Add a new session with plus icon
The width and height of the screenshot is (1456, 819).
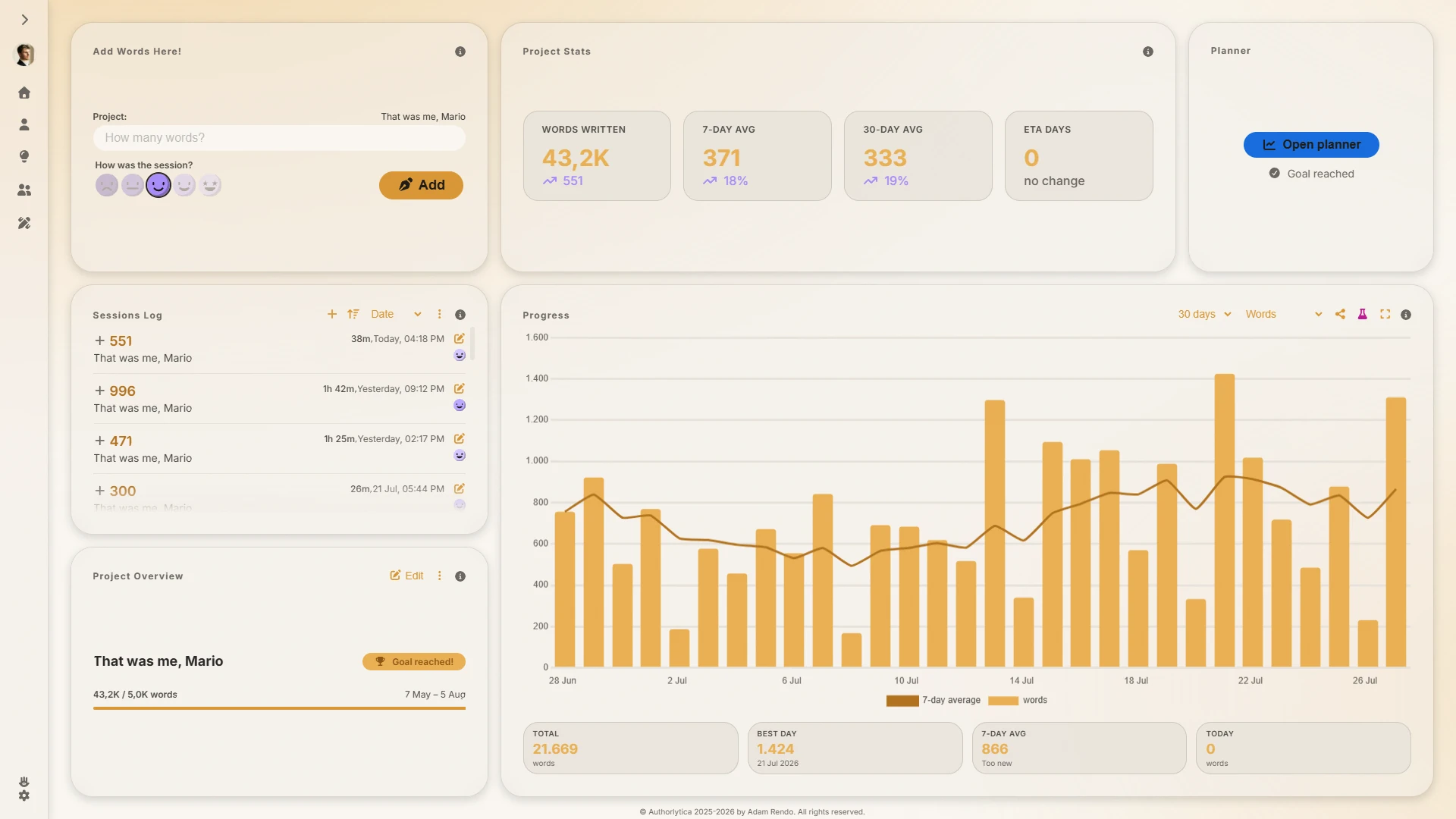point(331,314)
